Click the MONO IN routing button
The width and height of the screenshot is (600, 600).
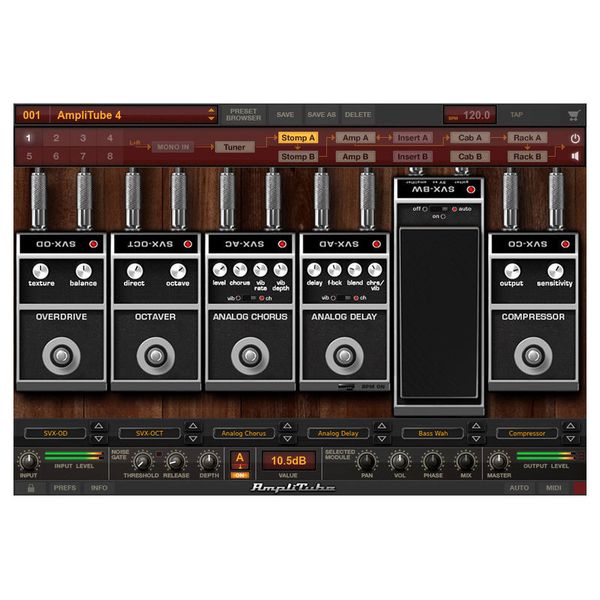coord(173,147)
